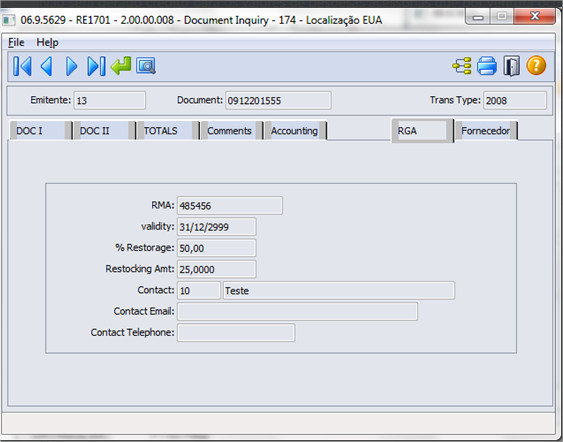The image size is (563, 442).
Task: Switch to the DOC II tab
Action: 104,131
